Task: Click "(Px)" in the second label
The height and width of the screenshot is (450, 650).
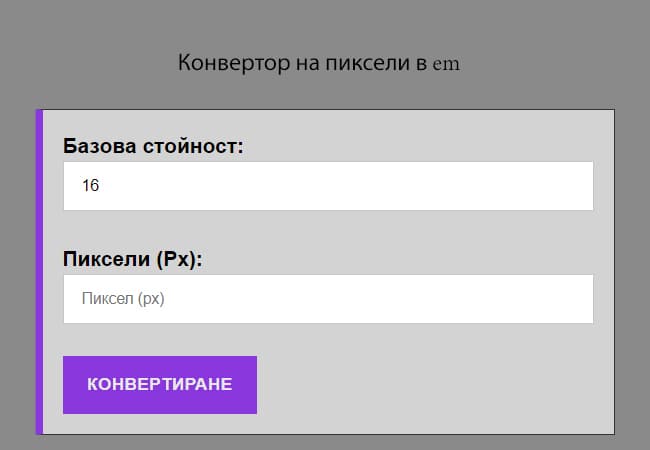Action: click(x=179, y=259)
